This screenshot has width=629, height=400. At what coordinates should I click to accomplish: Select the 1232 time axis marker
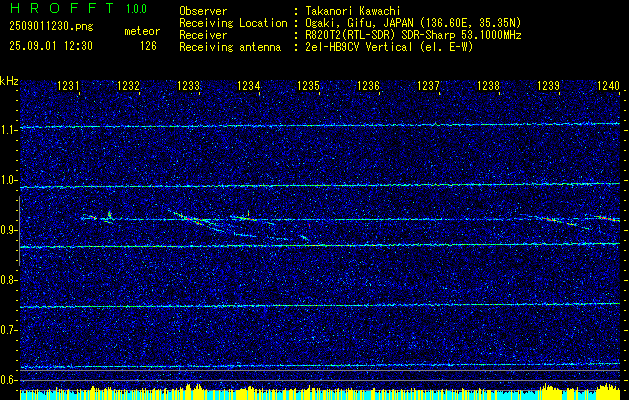128,85
